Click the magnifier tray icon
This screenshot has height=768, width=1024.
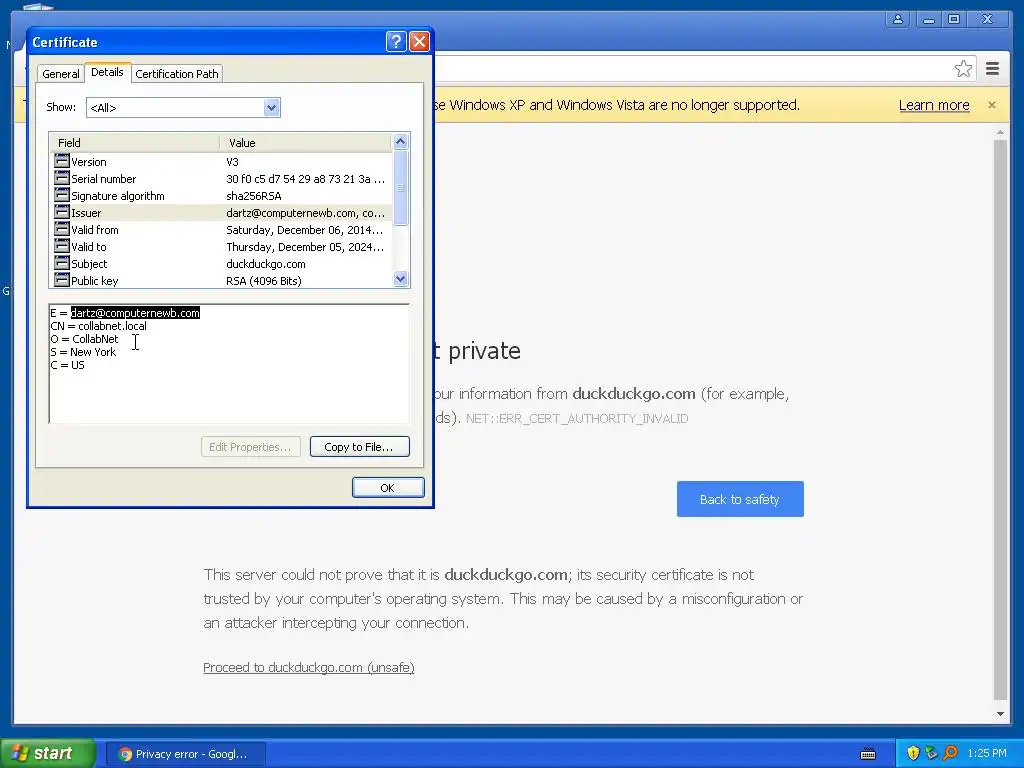951,753
